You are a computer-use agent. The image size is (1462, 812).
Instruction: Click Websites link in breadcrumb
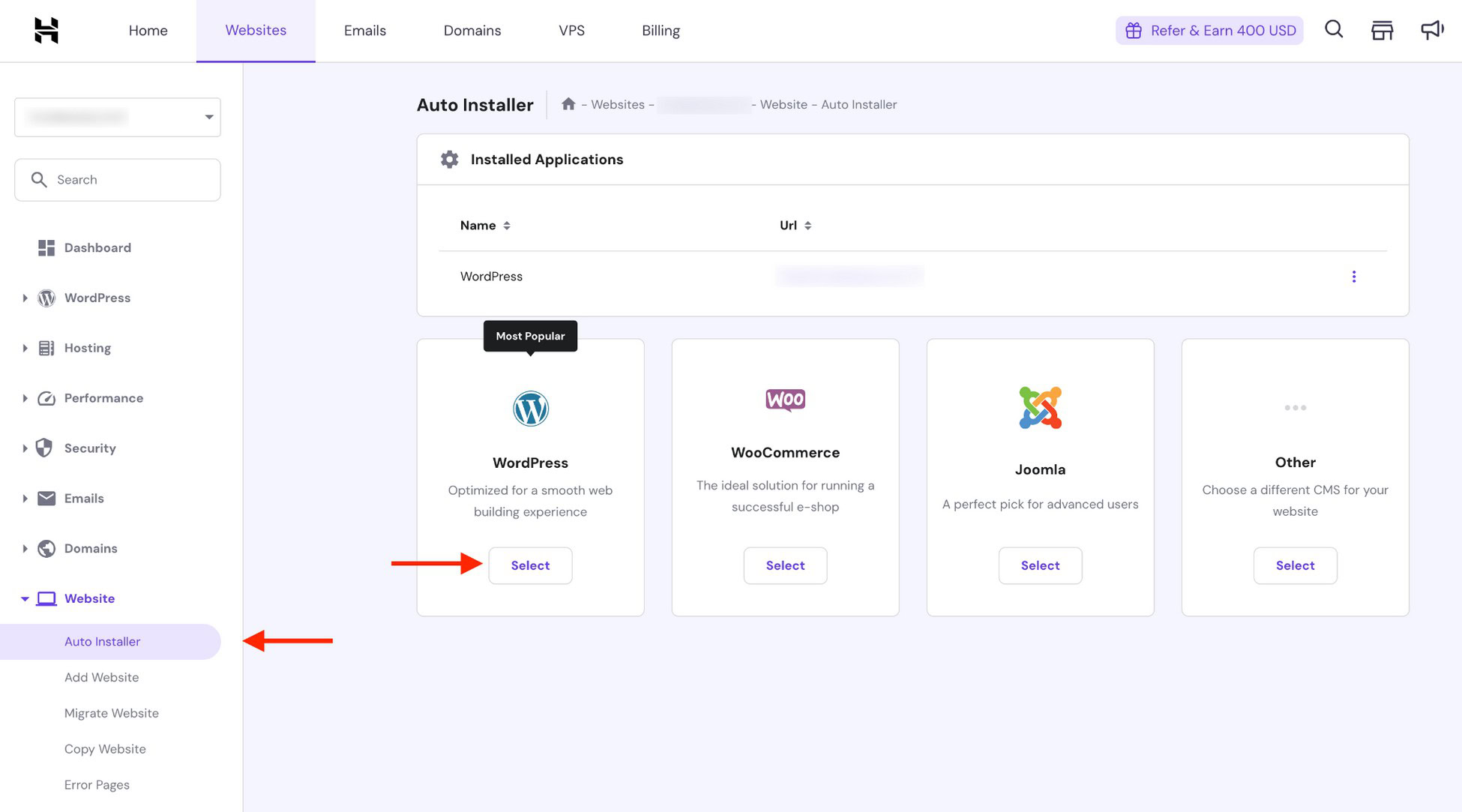(618, 104)
